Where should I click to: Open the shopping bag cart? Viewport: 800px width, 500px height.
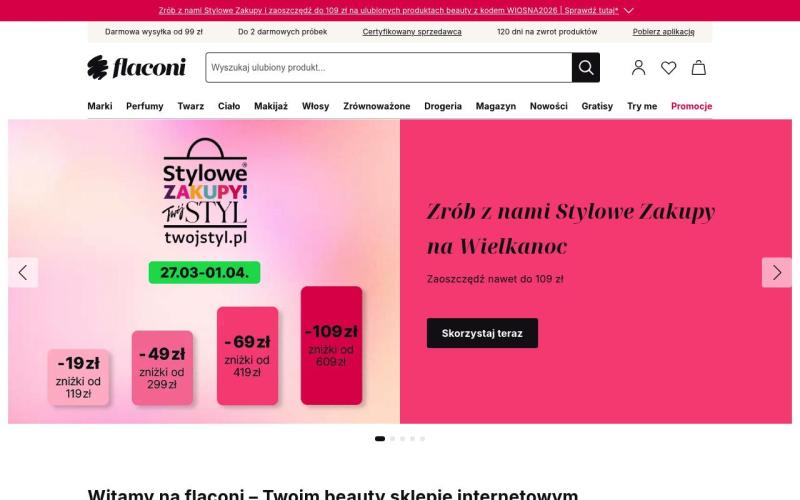click(x=698, y=68)
